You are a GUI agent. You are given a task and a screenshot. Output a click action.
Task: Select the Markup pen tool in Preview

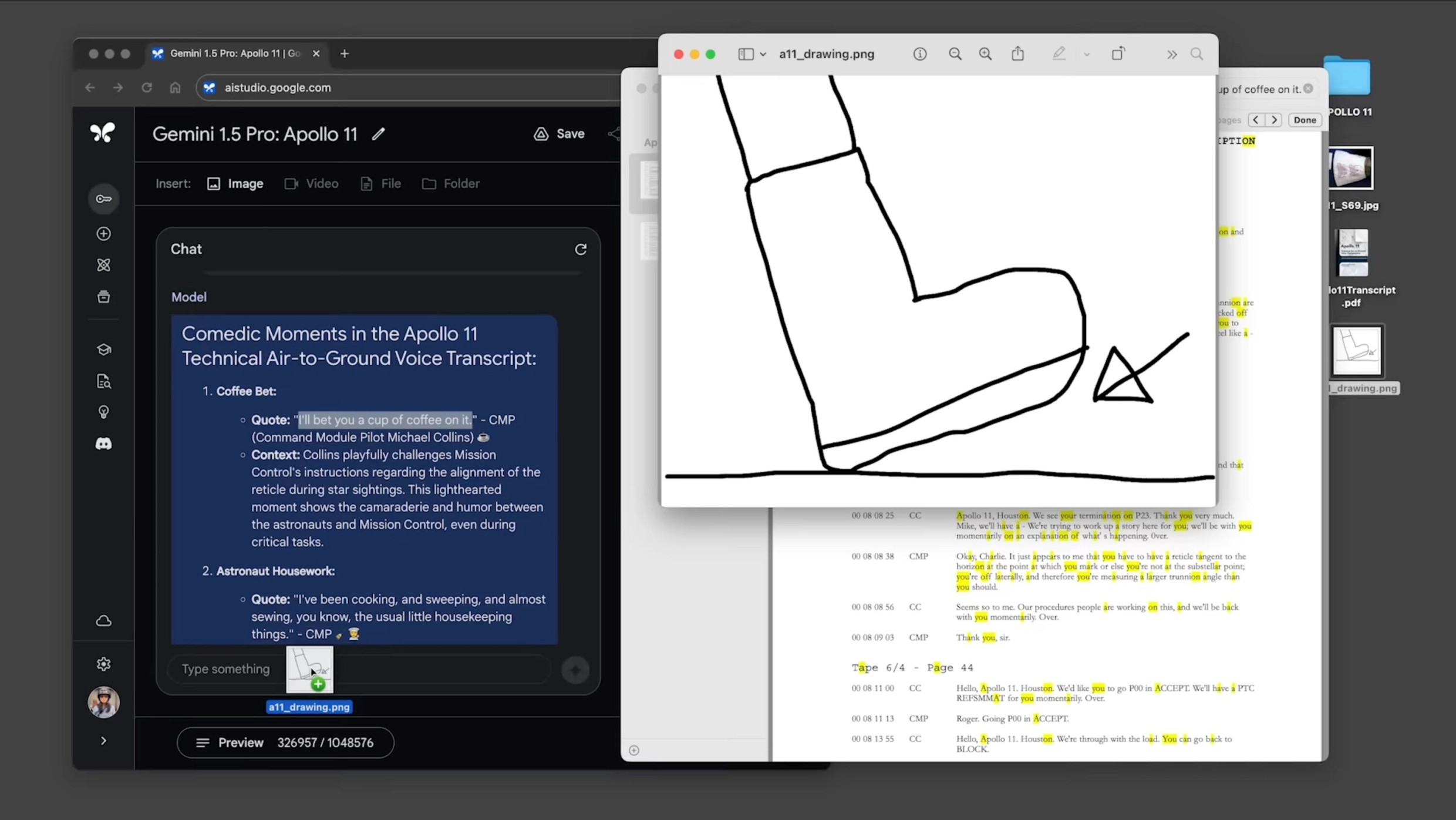1058,53
